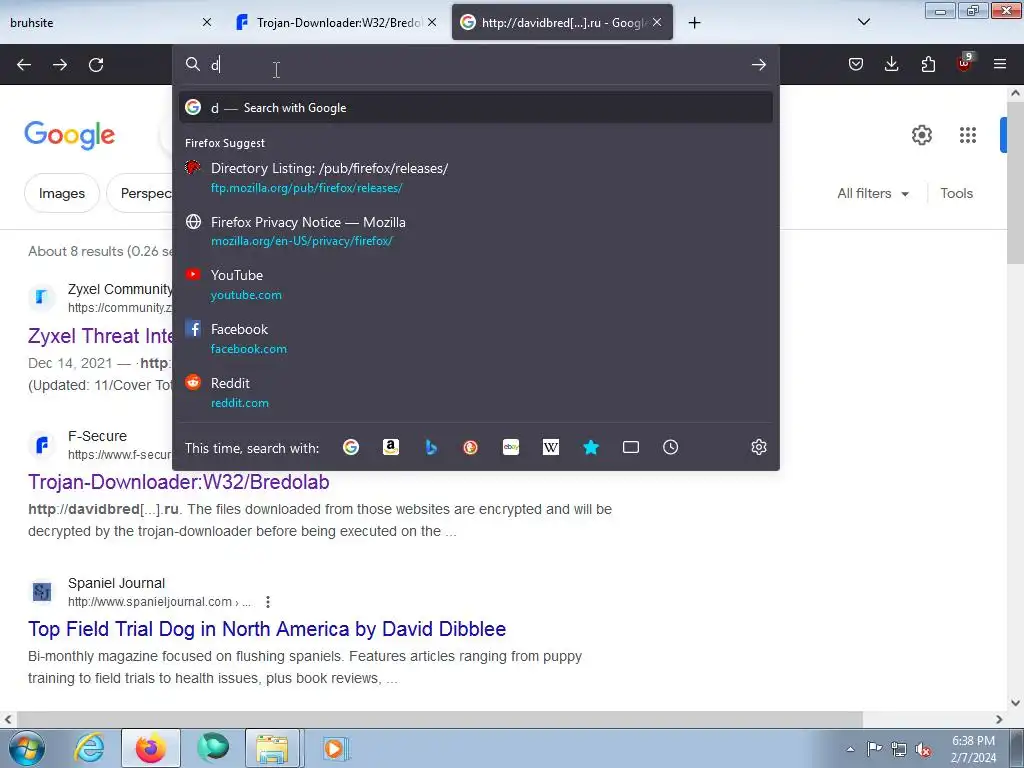
Task: Click the horizontal scrollbar right arrow
Action: tap(999, 719)
